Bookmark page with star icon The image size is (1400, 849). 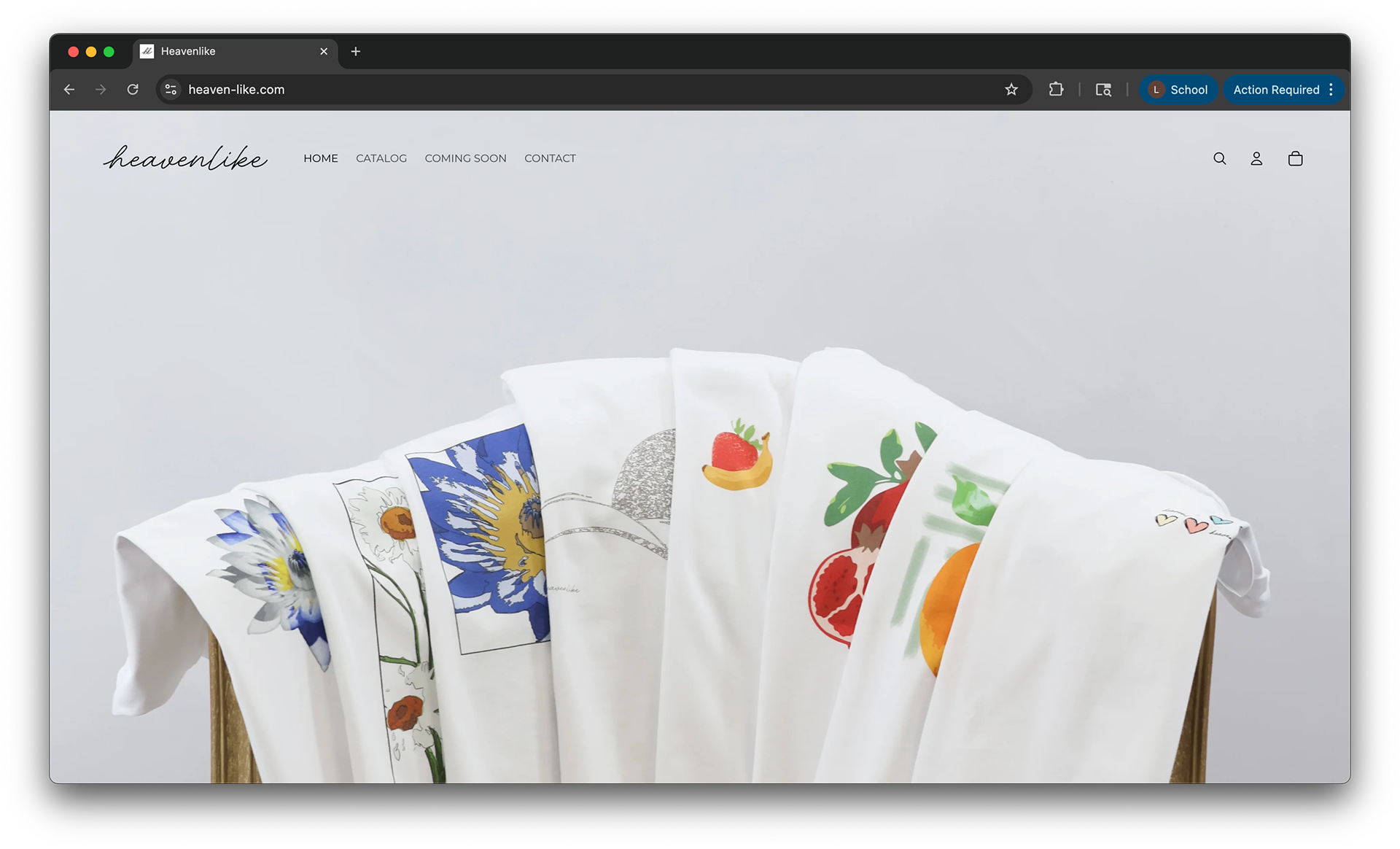1011,90
